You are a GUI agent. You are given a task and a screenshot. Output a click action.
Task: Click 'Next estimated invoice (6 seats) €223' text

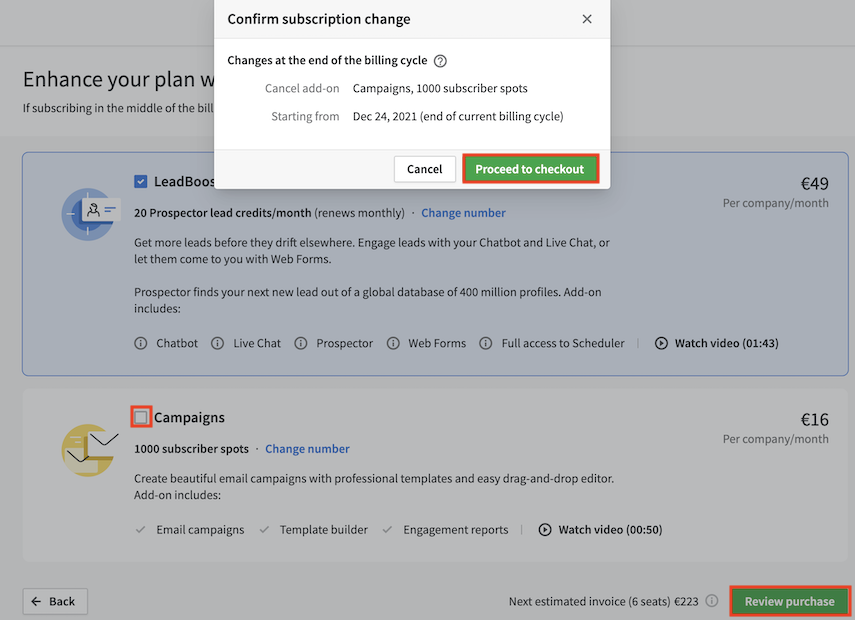[604, 601]
